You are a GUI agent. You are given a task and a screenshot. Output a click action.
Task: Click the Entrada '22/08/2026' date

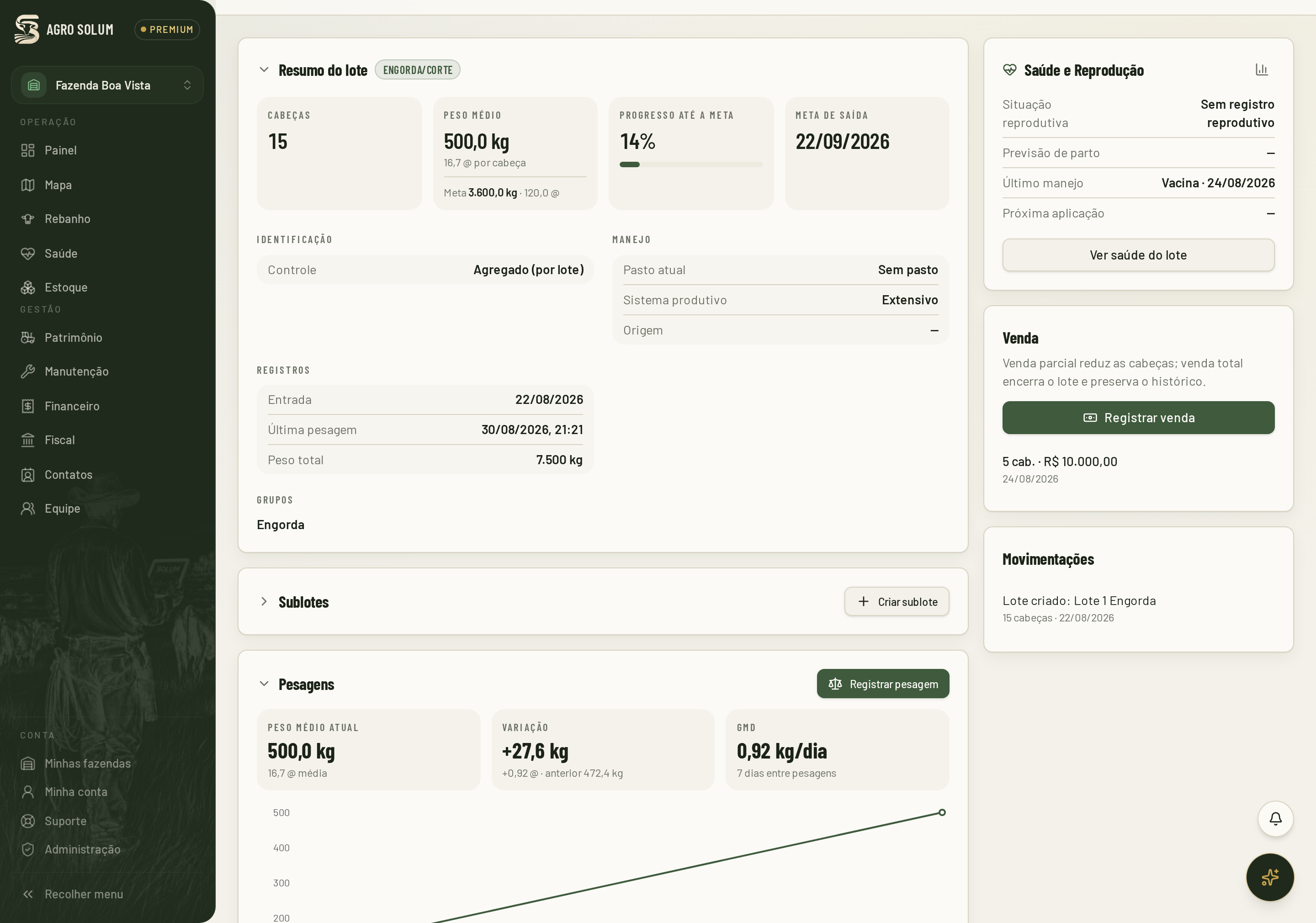pos(549,399)
